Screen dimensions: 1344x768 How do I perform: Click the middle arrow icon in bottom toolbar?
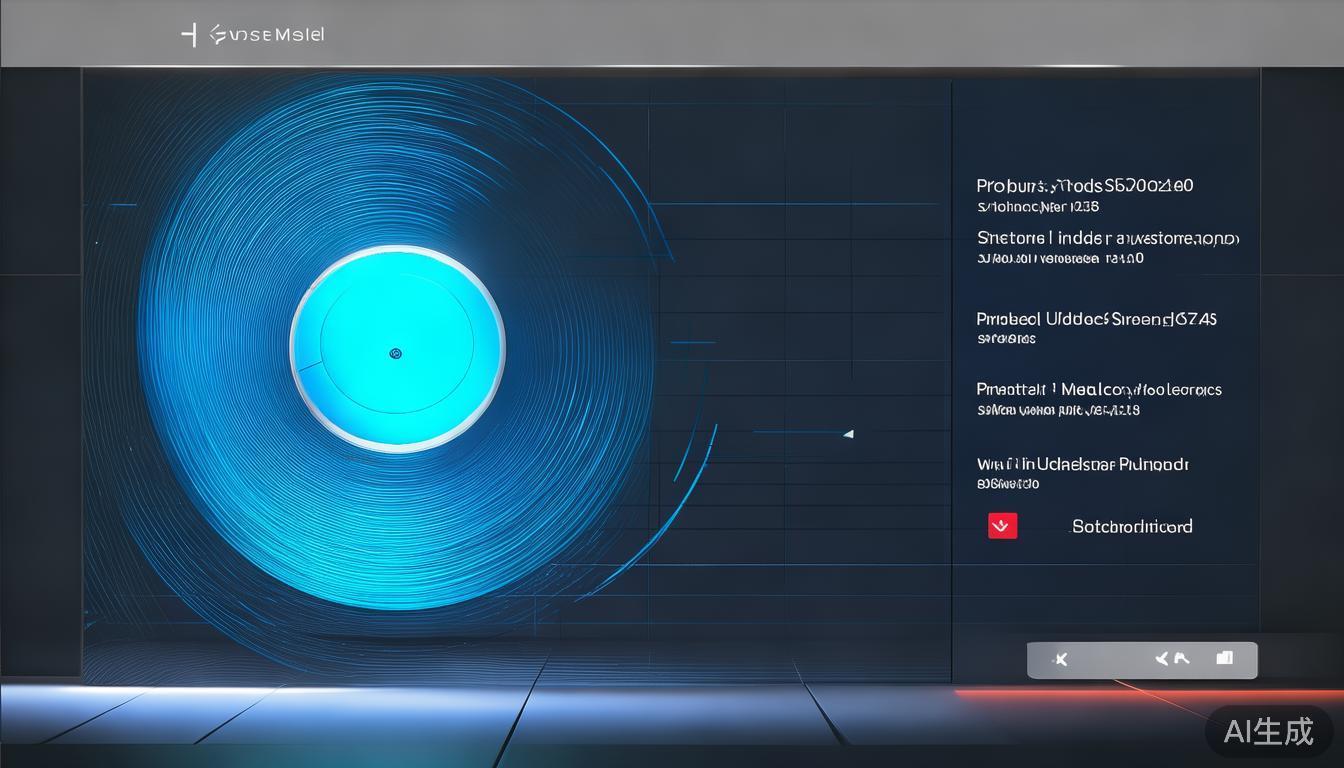1171,659
